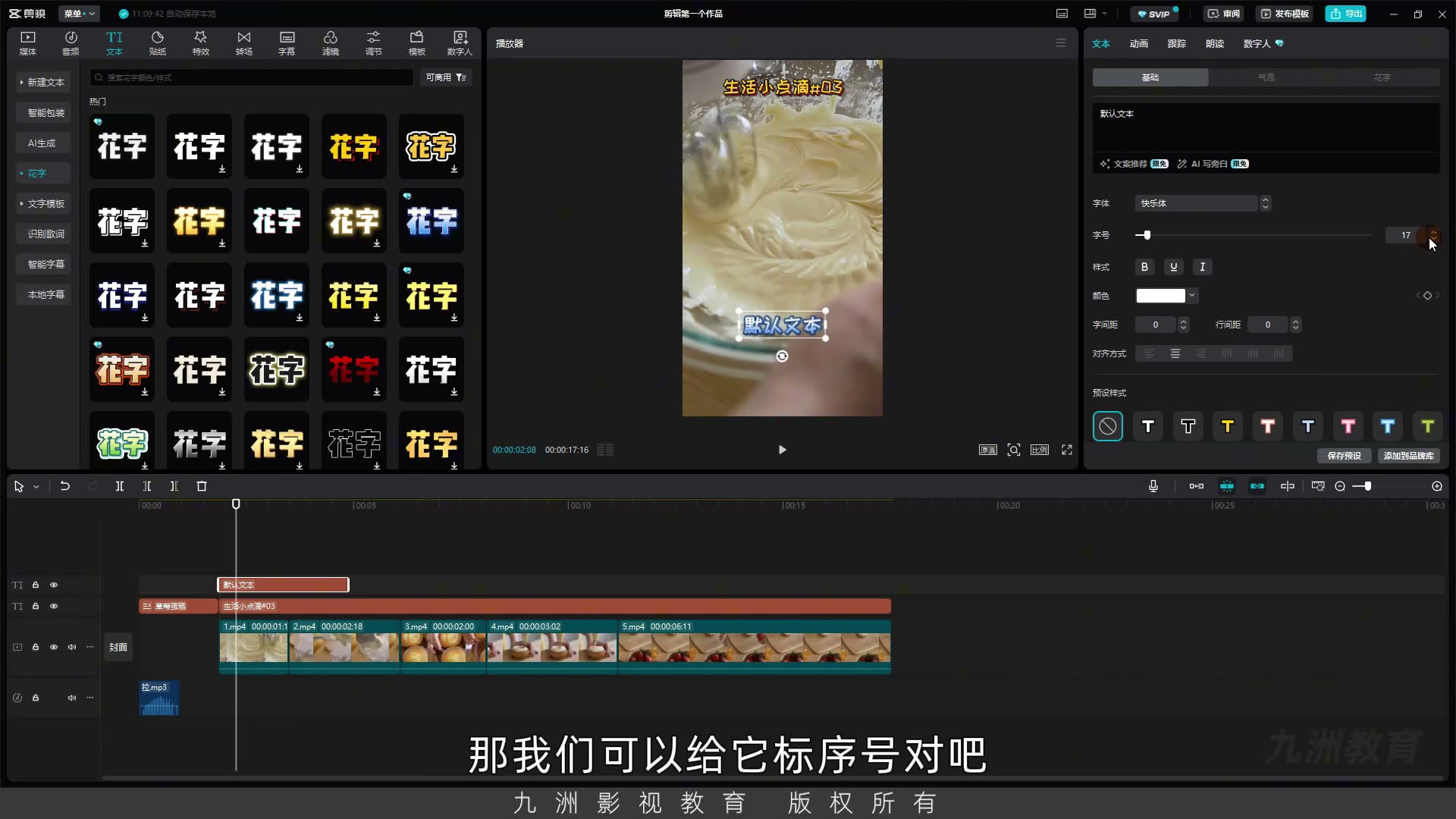Open the 媒体 media panel icon
1456x819 pixels.
point(28,43)
